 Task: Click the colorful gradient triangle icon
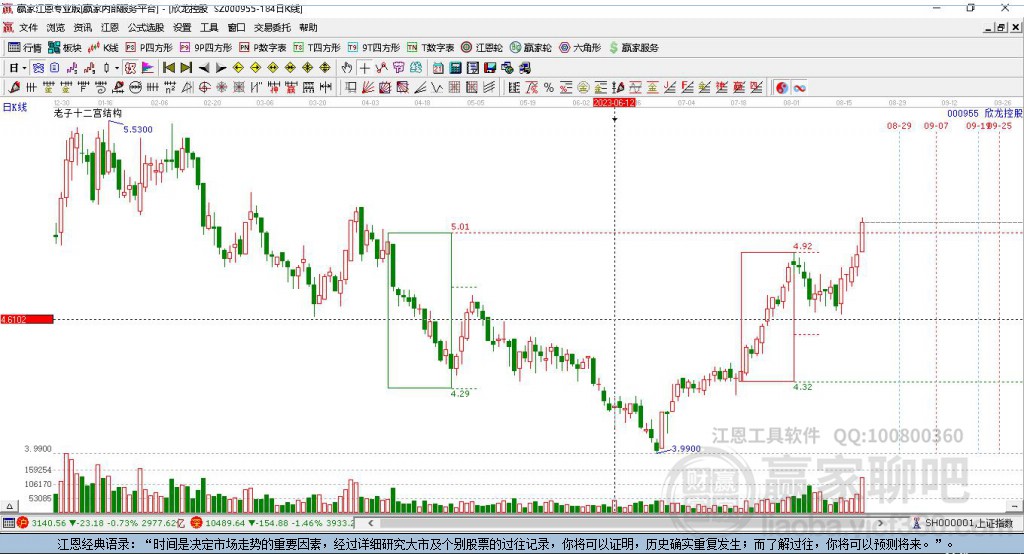click(x=148, y=67)
